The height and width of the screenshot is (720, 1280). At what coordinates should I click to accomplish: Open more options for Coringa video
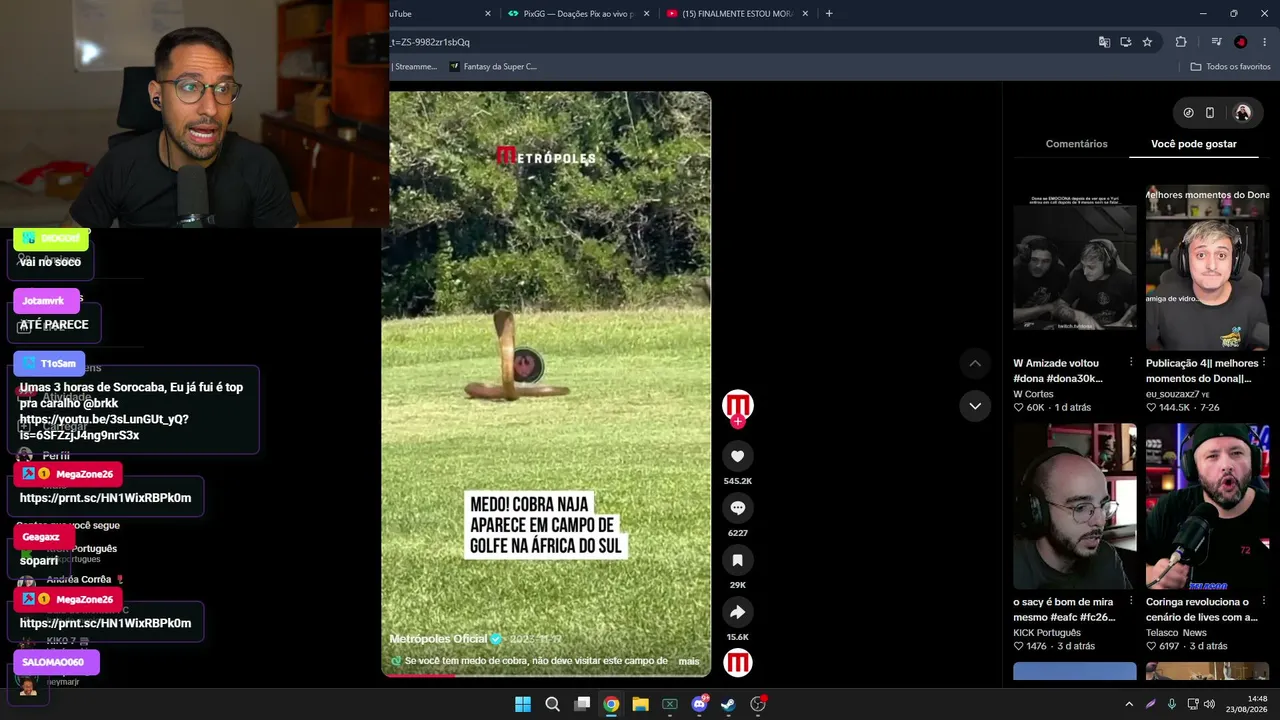click(x=1264, y=601)
